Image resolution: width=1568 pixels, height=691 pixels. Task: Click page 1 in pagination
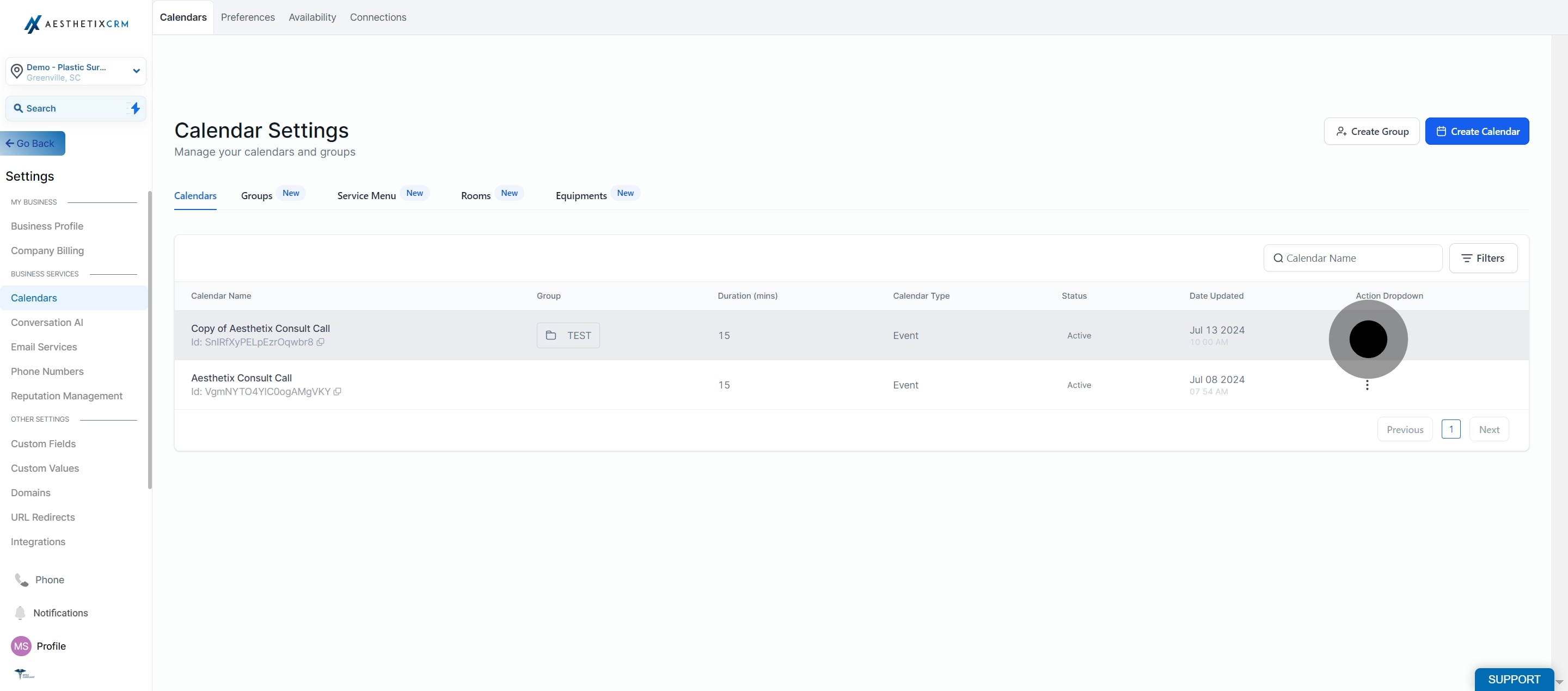(1450, 429)
